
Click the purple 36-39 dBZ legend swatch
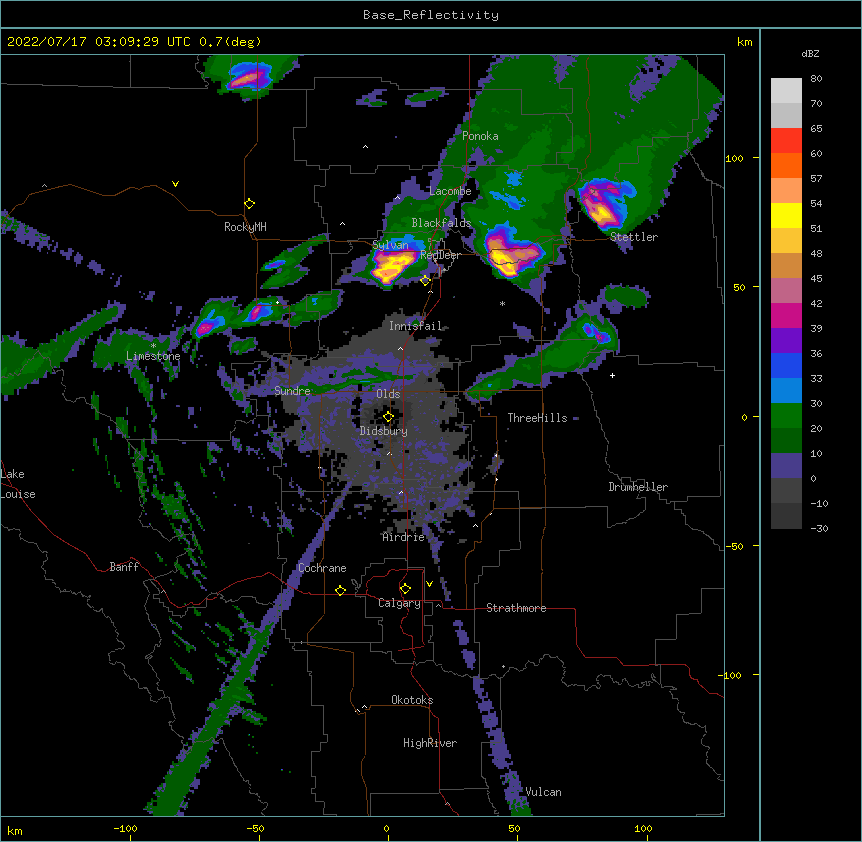tap(786, 341)
